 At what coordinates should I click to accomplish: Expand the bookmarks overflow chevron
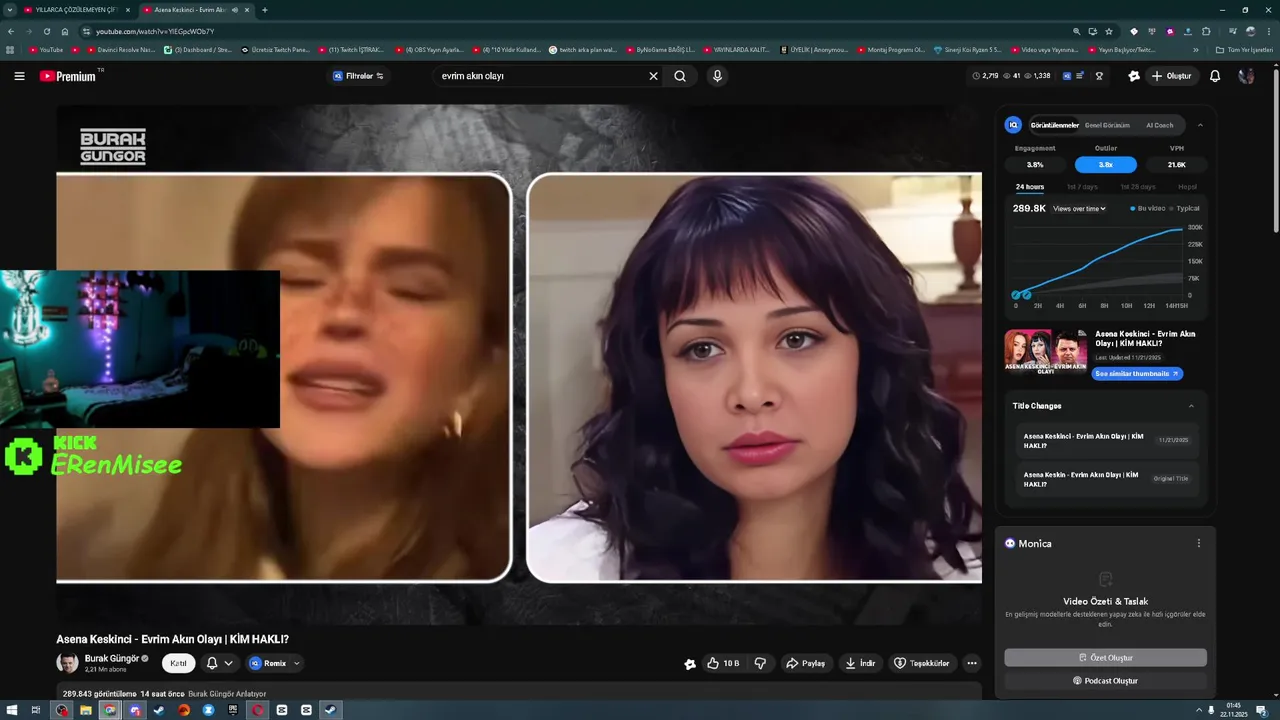1196,49
